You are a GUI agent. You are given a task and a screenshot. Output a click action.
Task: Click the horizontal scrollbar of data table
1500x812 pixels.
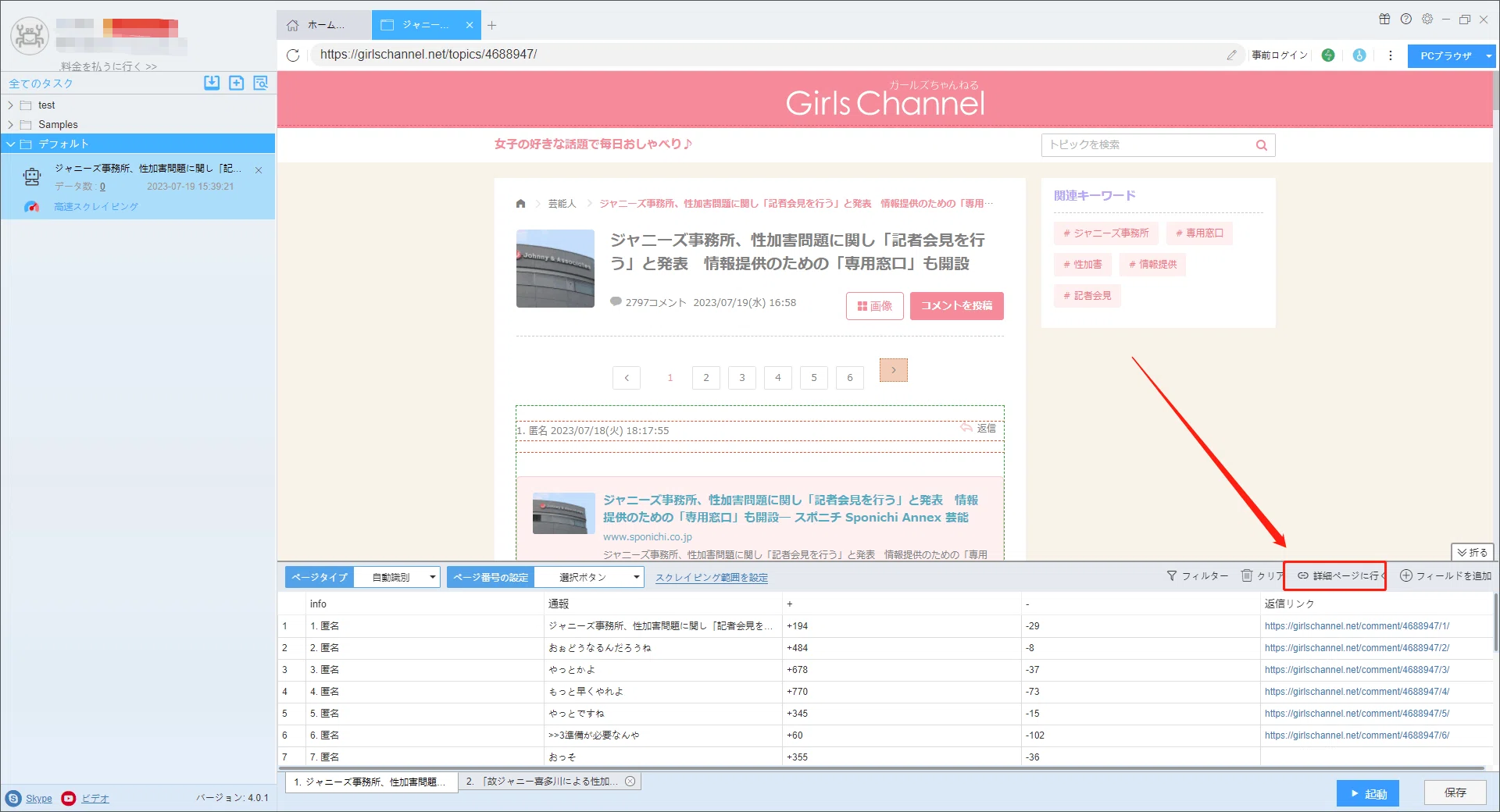[x=881, y=768]
